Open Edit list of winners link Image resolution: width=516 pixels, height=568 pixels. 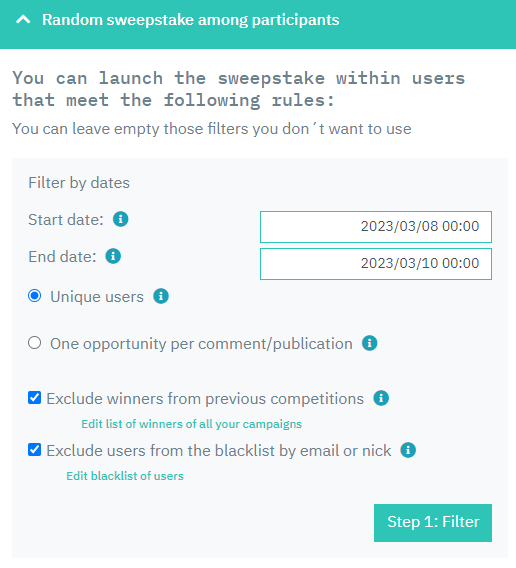tap(191, 424)
